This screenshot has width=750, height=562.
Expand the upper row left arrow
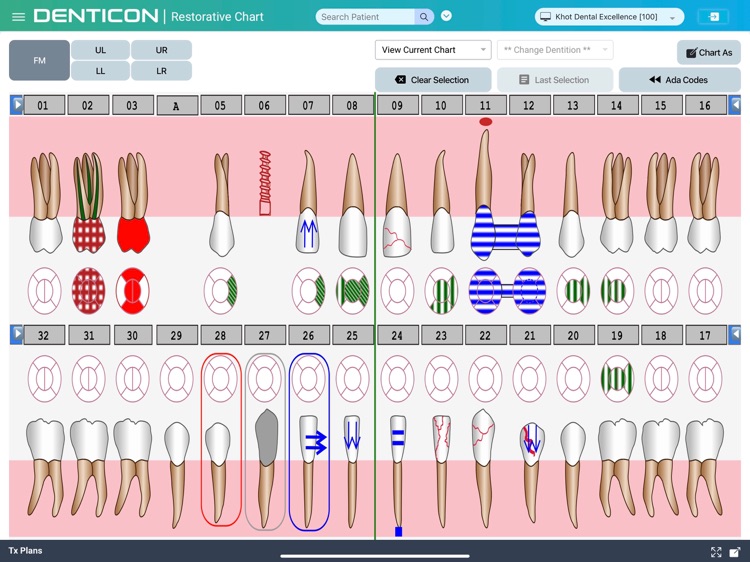point(17,105)
